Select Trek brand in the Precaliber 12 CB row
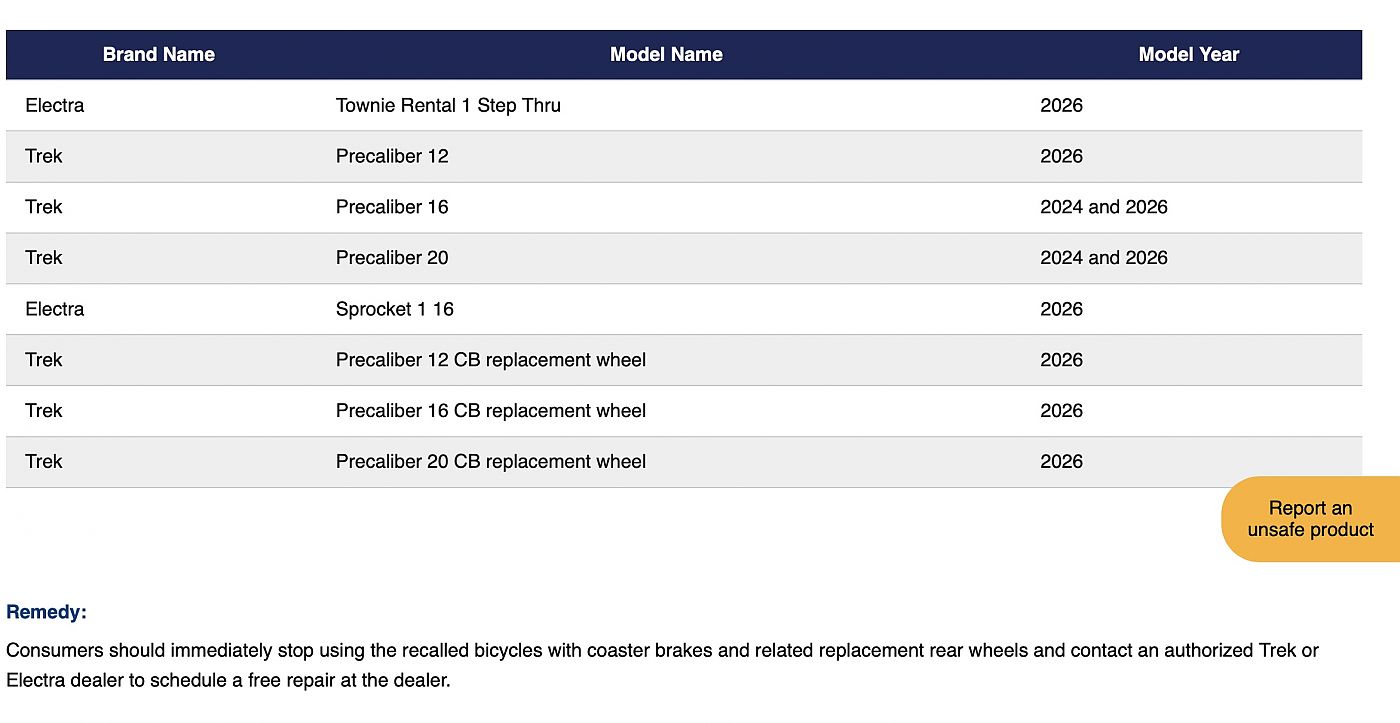Image resolution: width=1400 pixels, height=723 pixels. pos(44,360)
